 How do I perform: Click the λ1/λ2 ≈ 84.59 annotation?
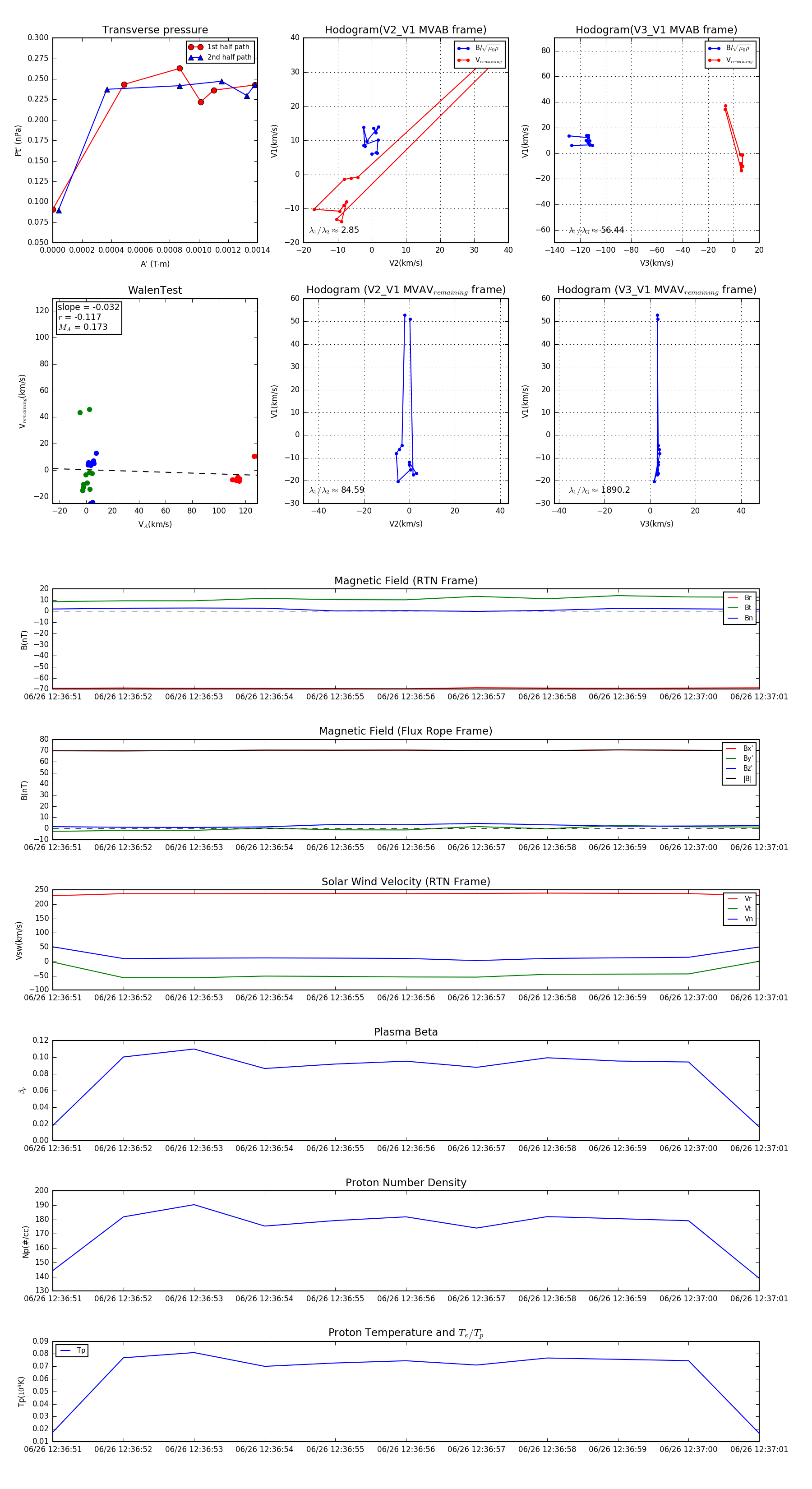pos(337,490)
